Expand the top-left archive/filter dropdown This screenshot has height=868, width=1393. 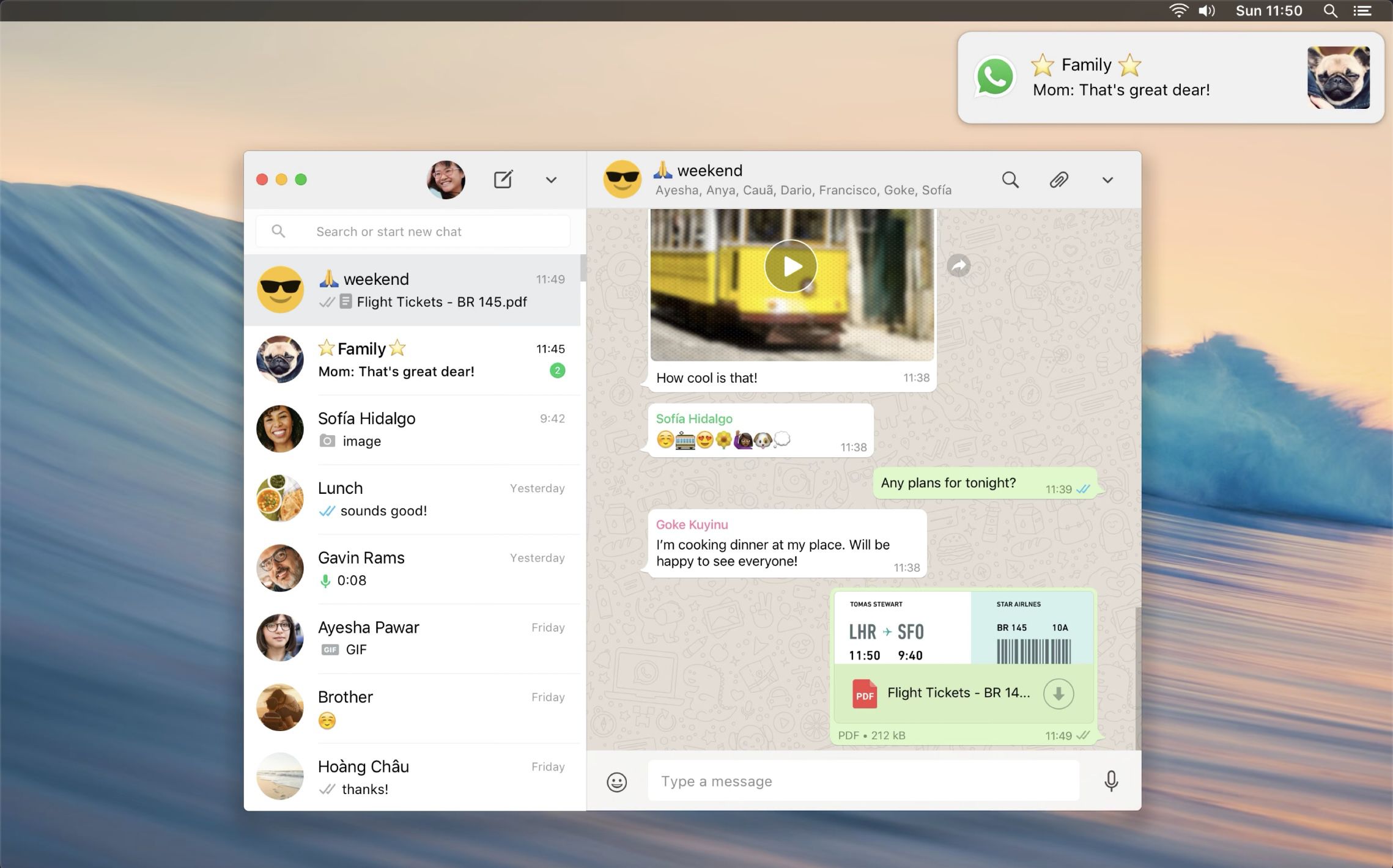pyautogui.click(x=550, y=180)
